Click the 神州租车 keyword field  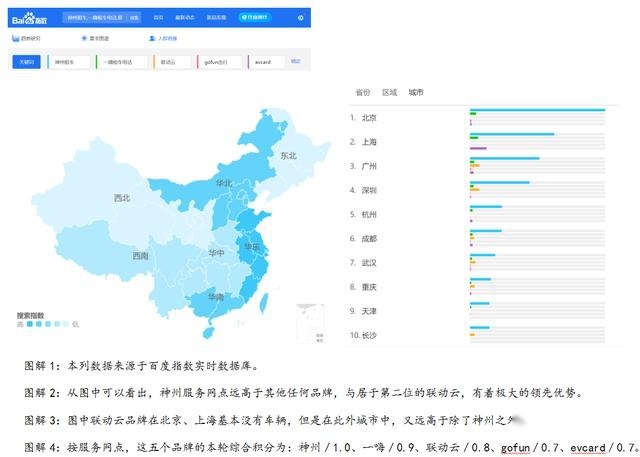[69, 62]
